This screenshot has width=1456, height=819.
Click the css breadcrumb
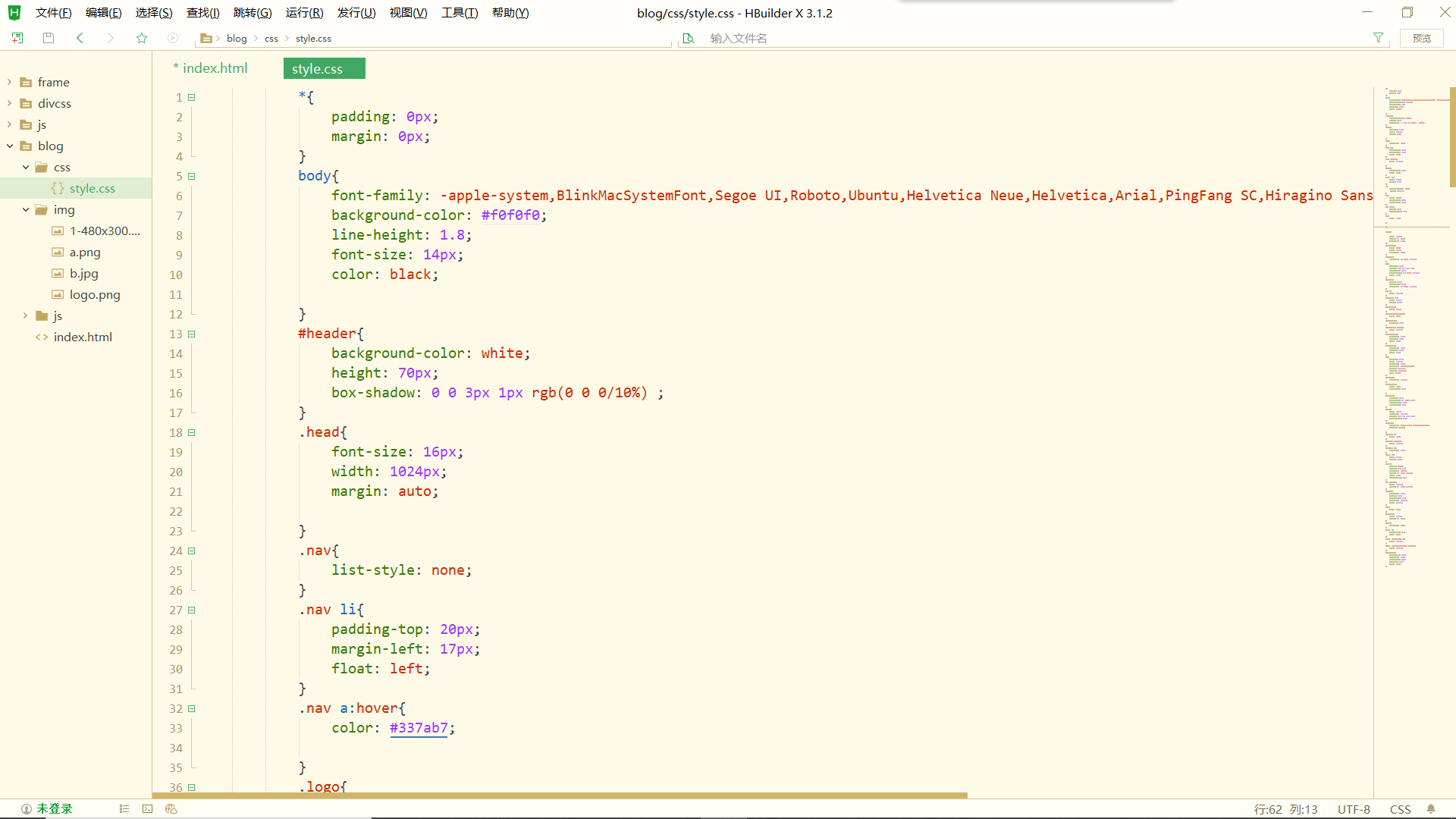coord(271,38)
